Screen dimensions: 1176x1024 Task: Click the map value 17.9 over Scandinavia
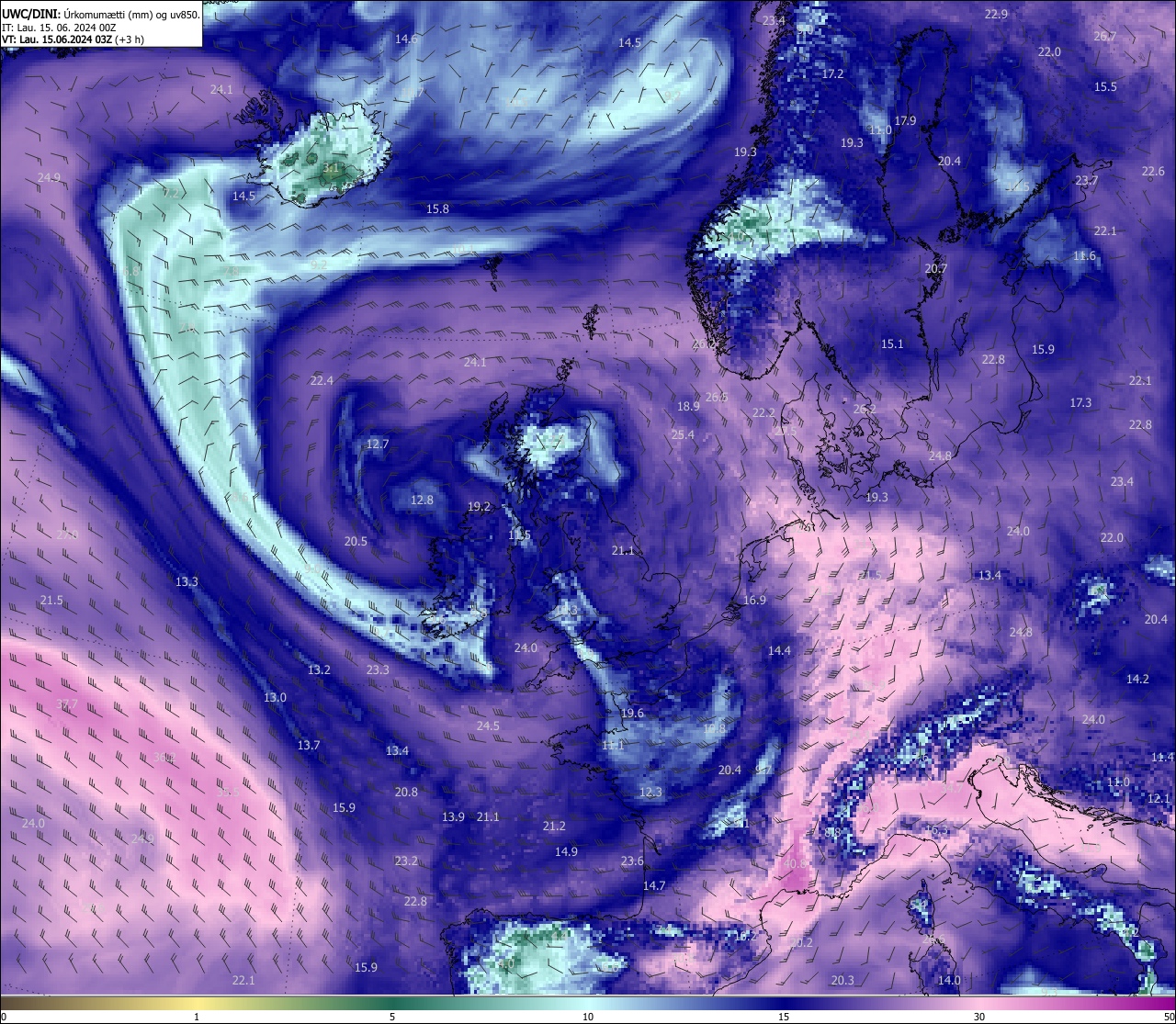[x=905, y=120]
